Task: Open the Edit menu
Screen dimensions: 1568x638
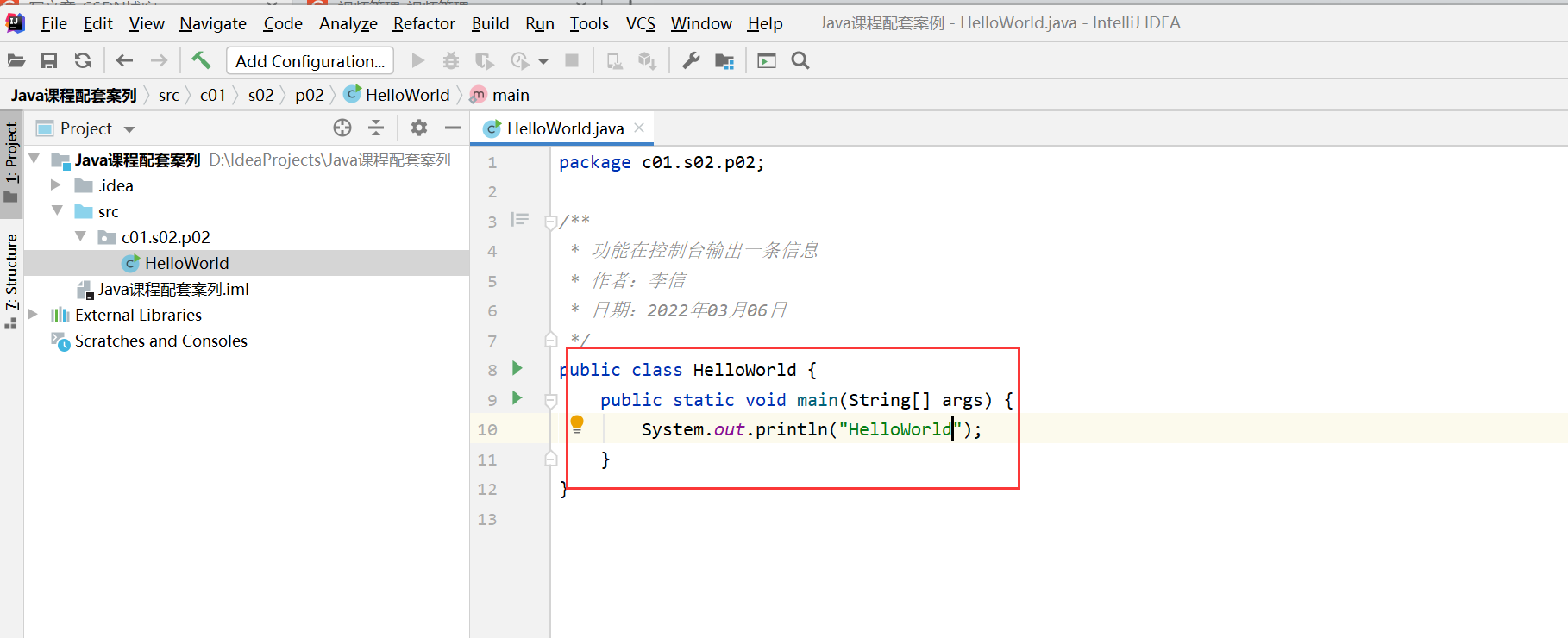Action: pos(97,23)
